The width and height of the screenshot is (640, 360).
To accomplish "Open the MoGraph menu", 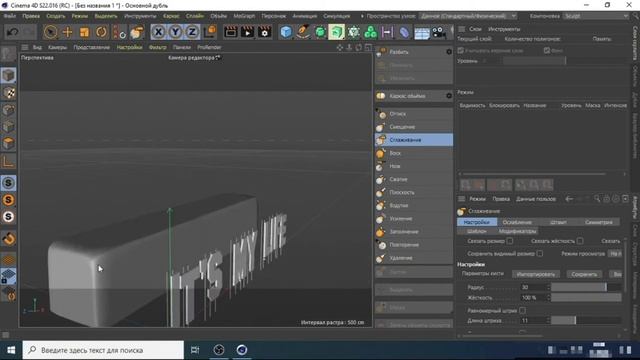I will (244, 16).
